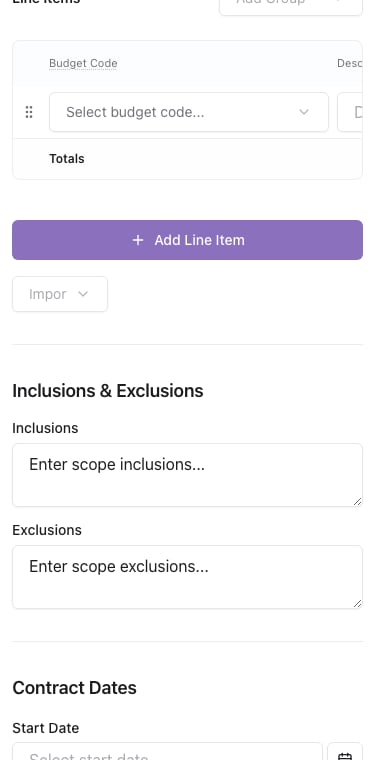The height and width of the screenshot is (760, 375).
Task: Click the partially visible Description input field
Action: [350, 112]
